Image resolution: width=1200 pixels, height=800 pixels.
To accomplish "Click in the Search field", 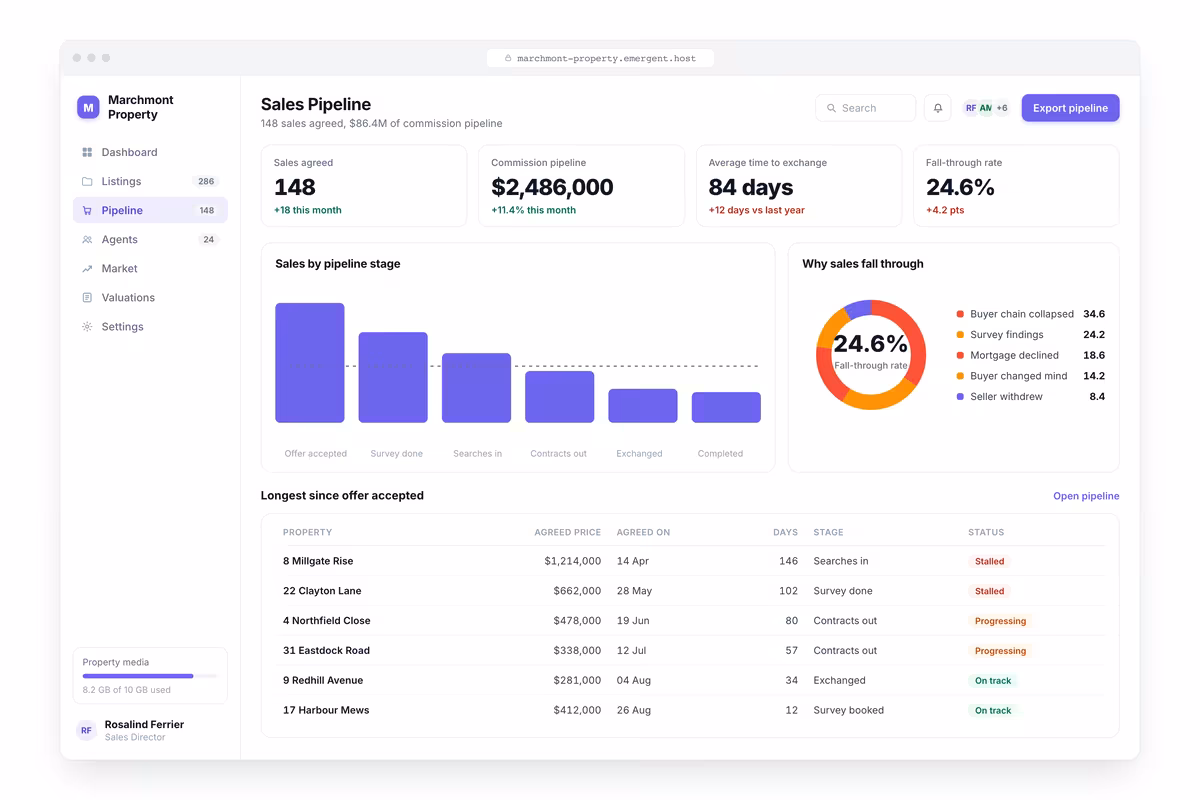I will pyautogui.click(x=865, y=108).
